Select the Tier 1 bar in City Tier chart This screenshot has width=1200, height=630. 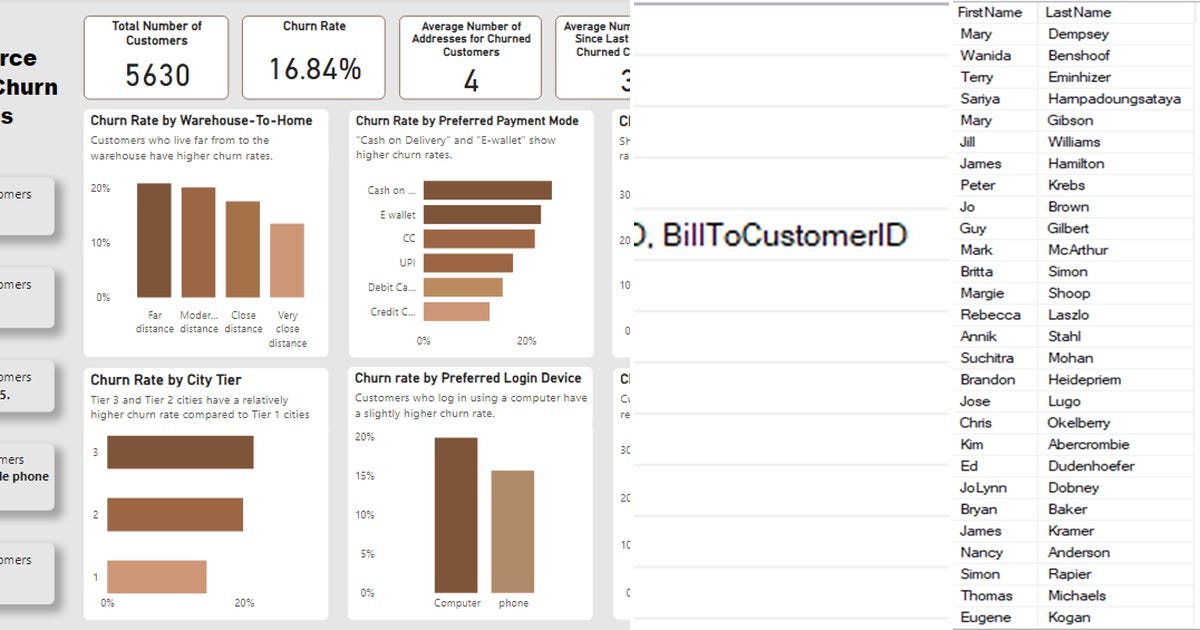coord(156,576)
